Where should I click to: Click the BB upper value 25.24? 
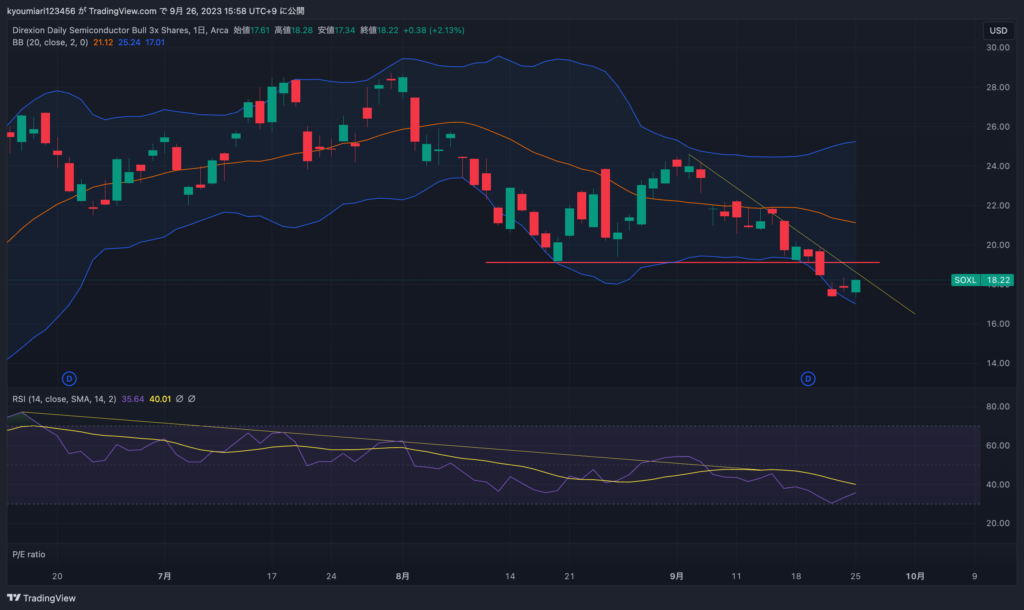tap(129, 42)
